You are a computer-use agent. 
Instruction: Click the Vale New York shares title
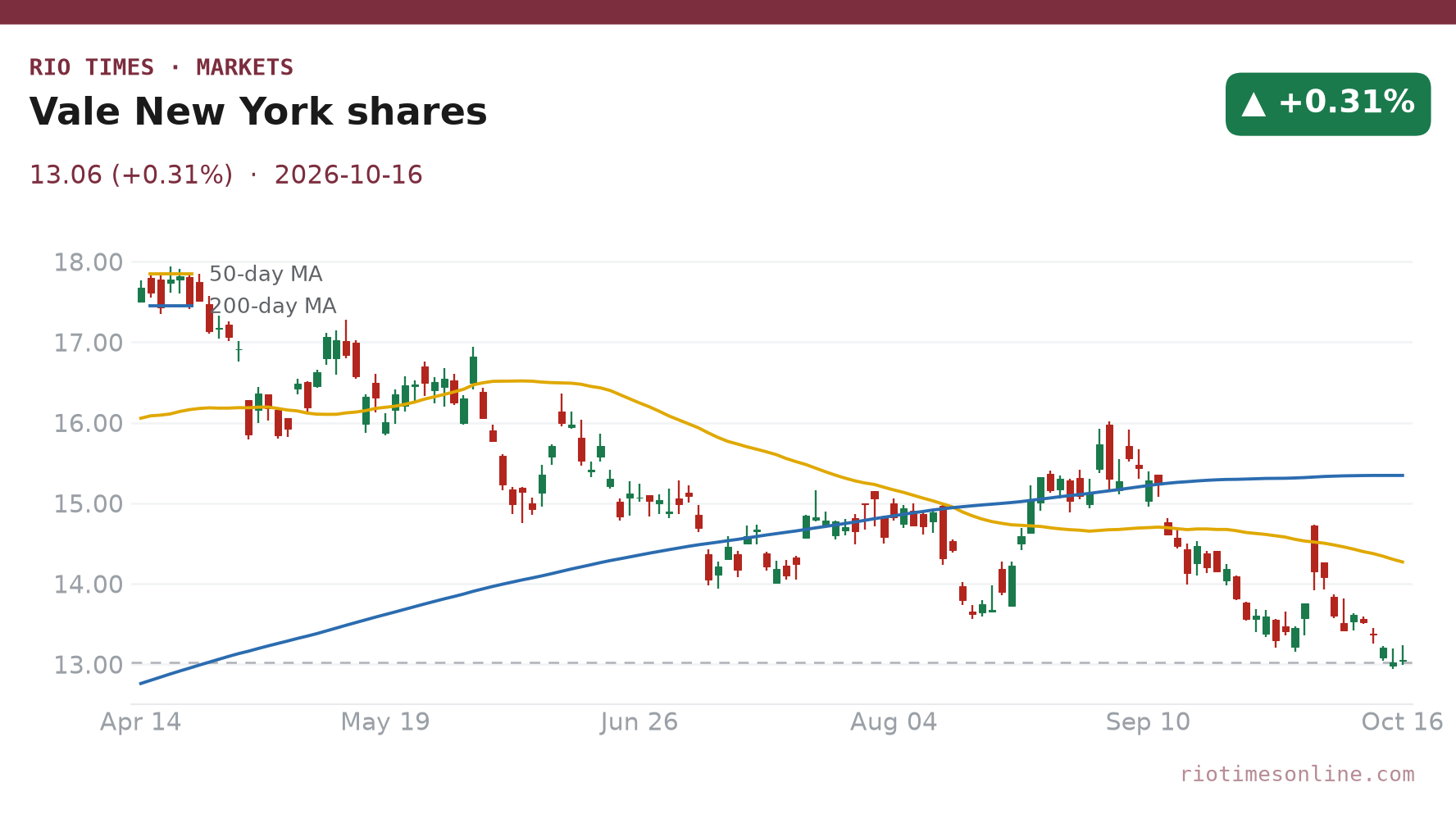coord(258,112)
